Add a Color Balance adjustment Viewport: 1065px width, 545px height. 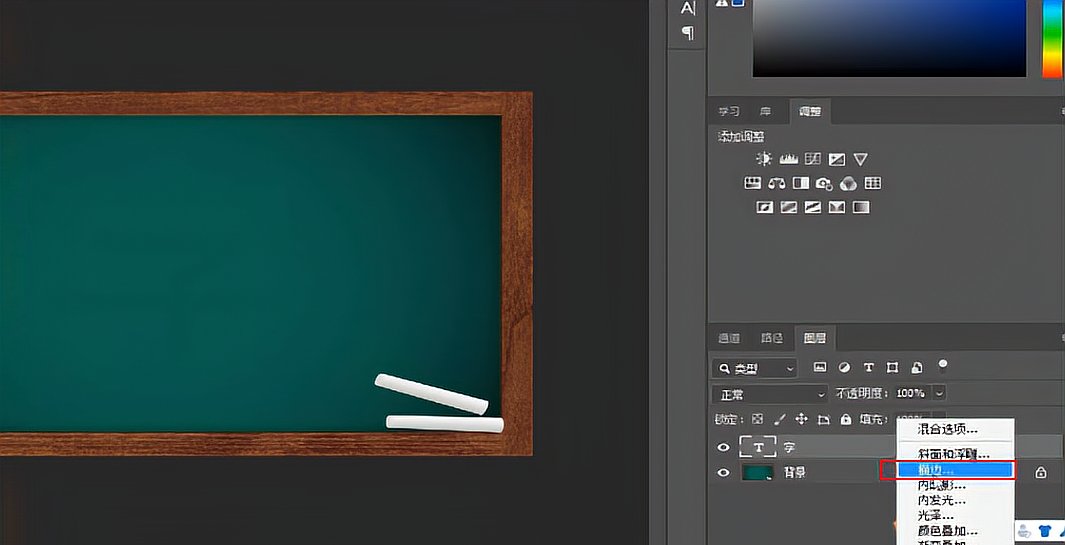tap(777, 183)
